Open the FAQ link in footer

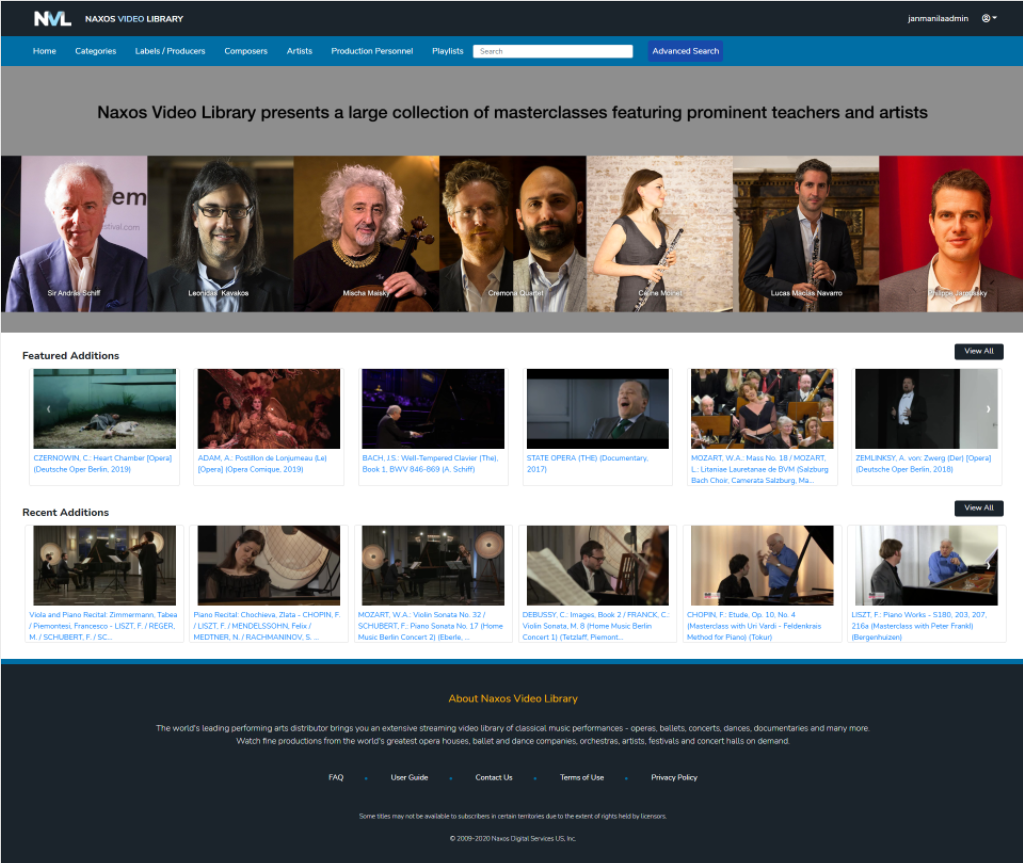tap(335, 777)
